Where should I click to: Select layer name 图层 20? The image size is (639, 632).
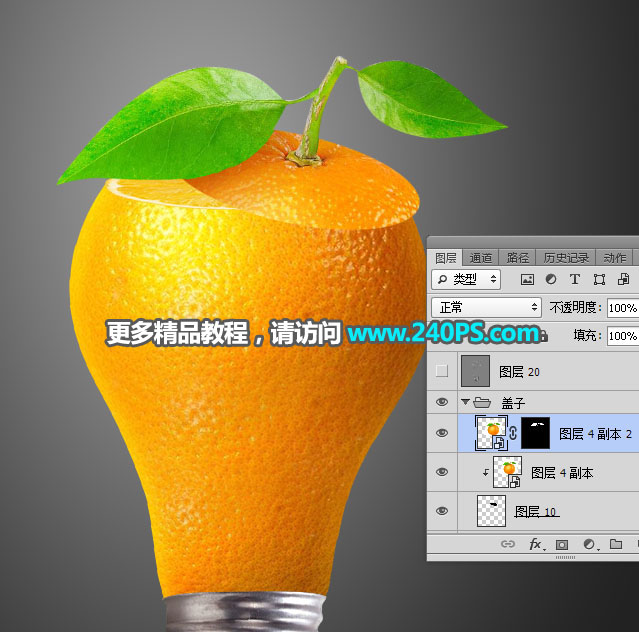519,372
